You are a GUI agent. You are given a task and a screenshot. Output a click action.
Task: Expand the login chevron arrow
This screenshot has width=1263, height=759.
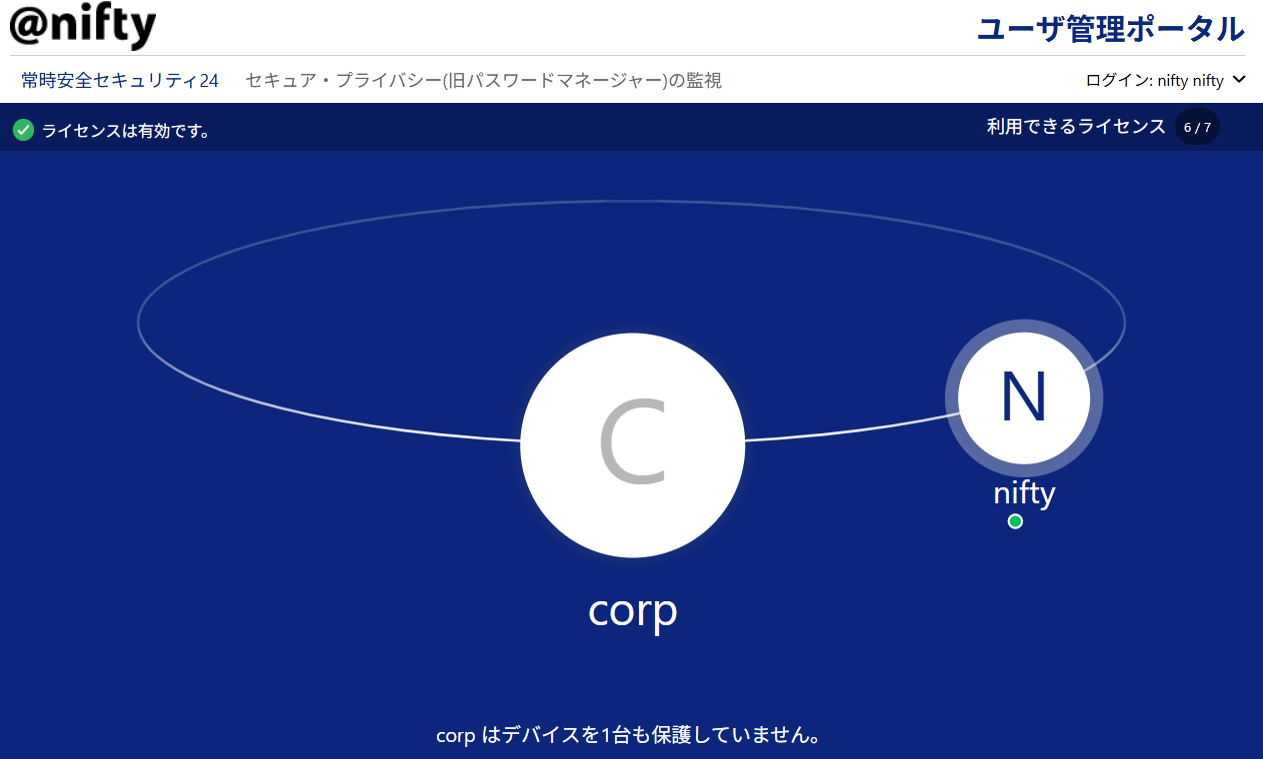click(x=1240, y=80)
